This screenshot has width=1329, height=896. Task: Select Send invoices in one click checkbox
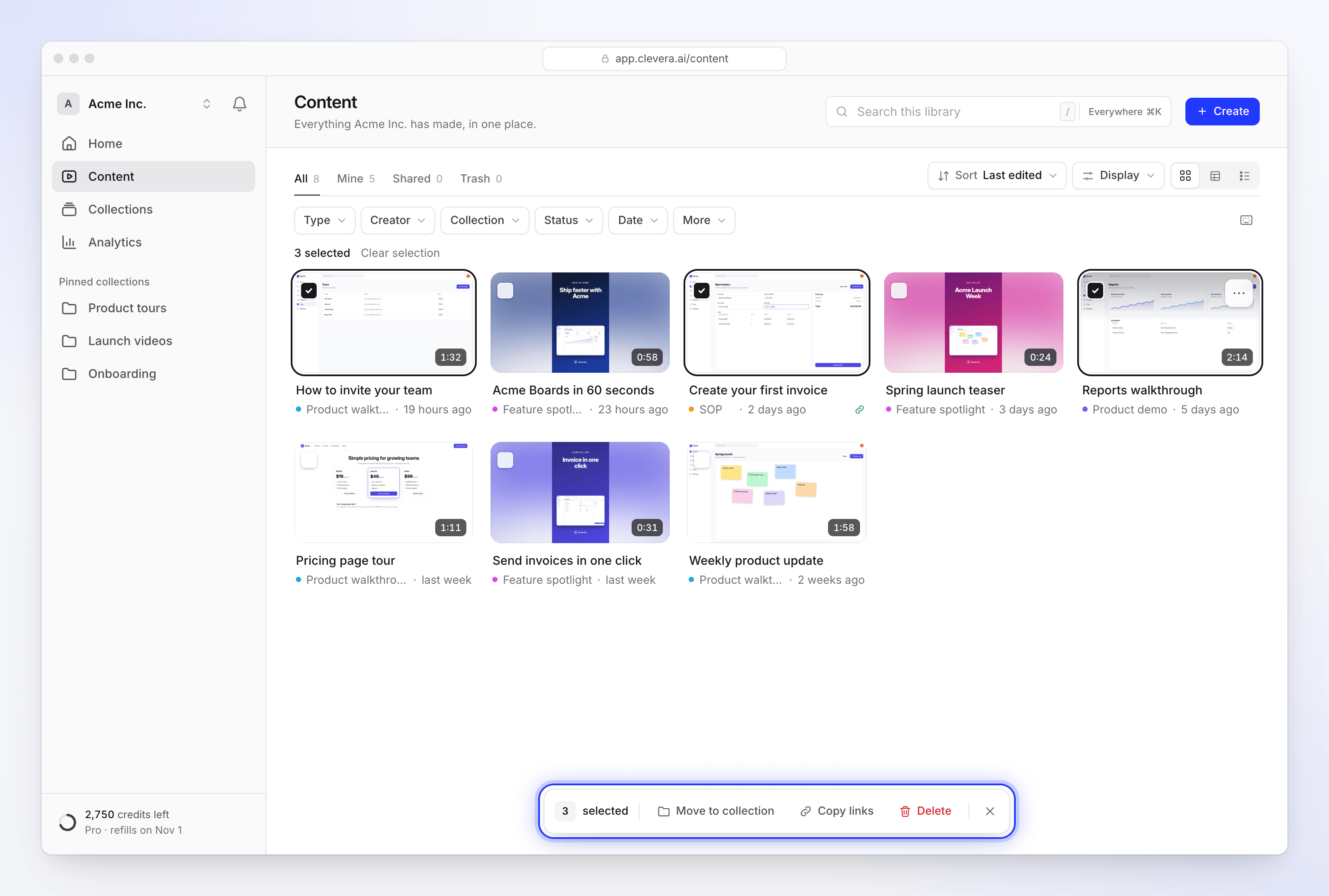pos(505,461)
